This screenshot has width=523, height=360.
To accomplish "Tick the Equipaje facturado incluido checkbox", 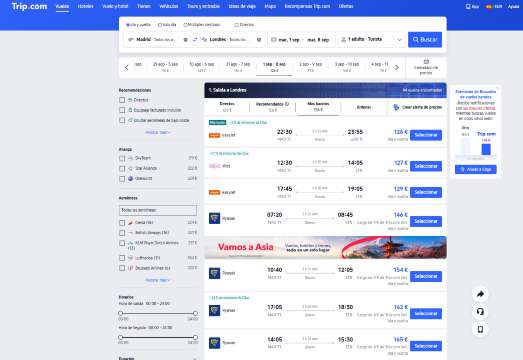I will (122, 110).
